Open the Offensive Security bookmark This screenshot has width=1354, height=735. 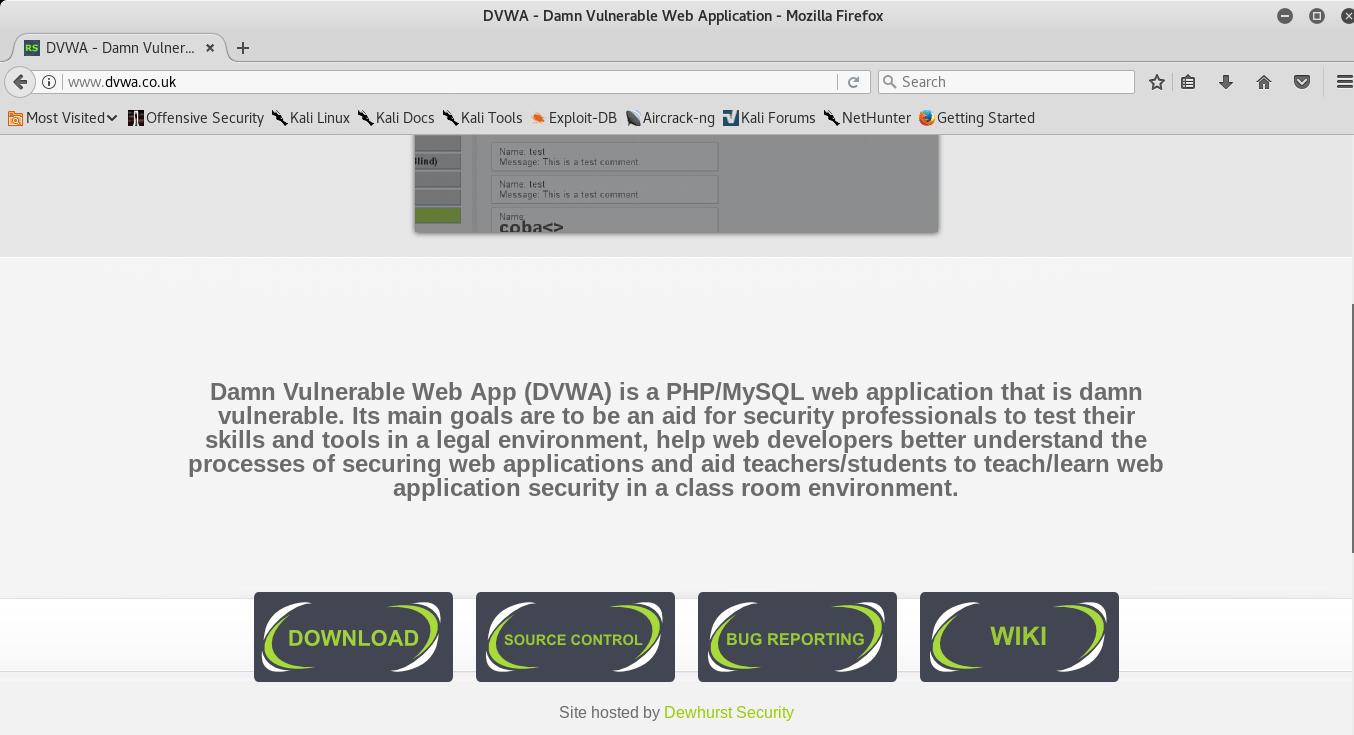point(196,118)
